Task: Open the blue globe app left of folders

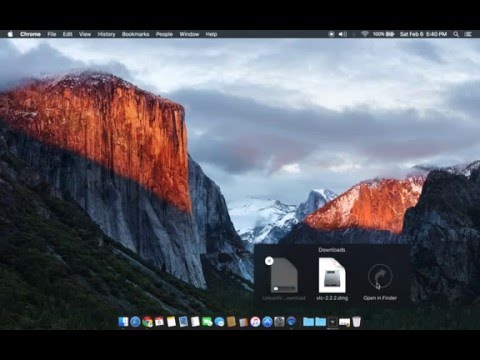Action: pos(291,322)
